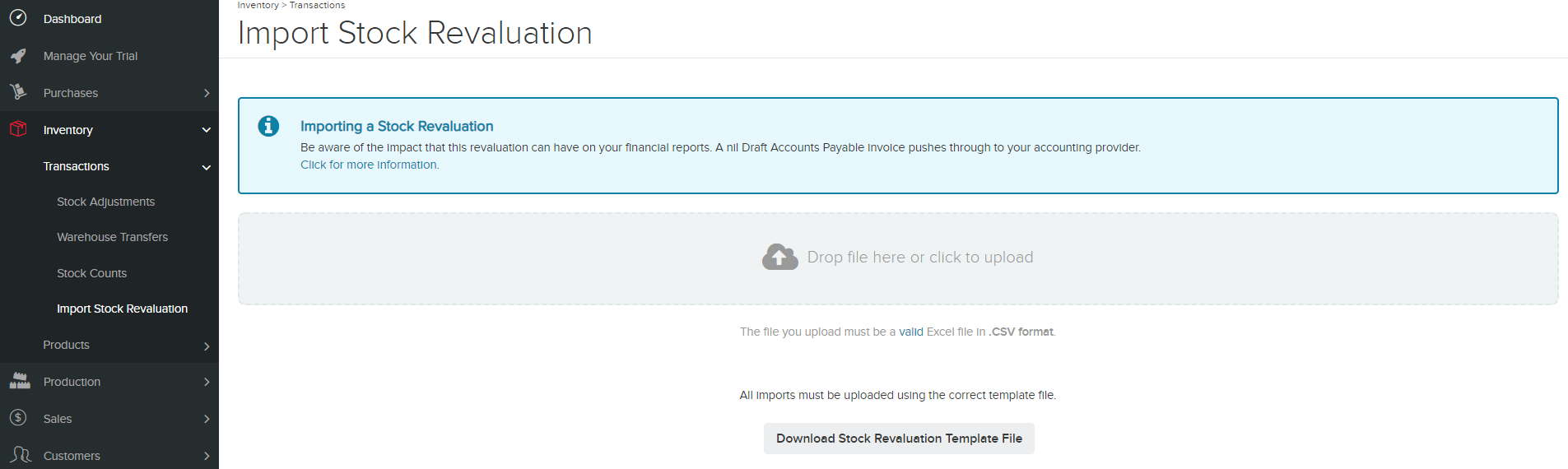
Task: Click the Dashboard gauge icon
Action: (x=18, y=18)
